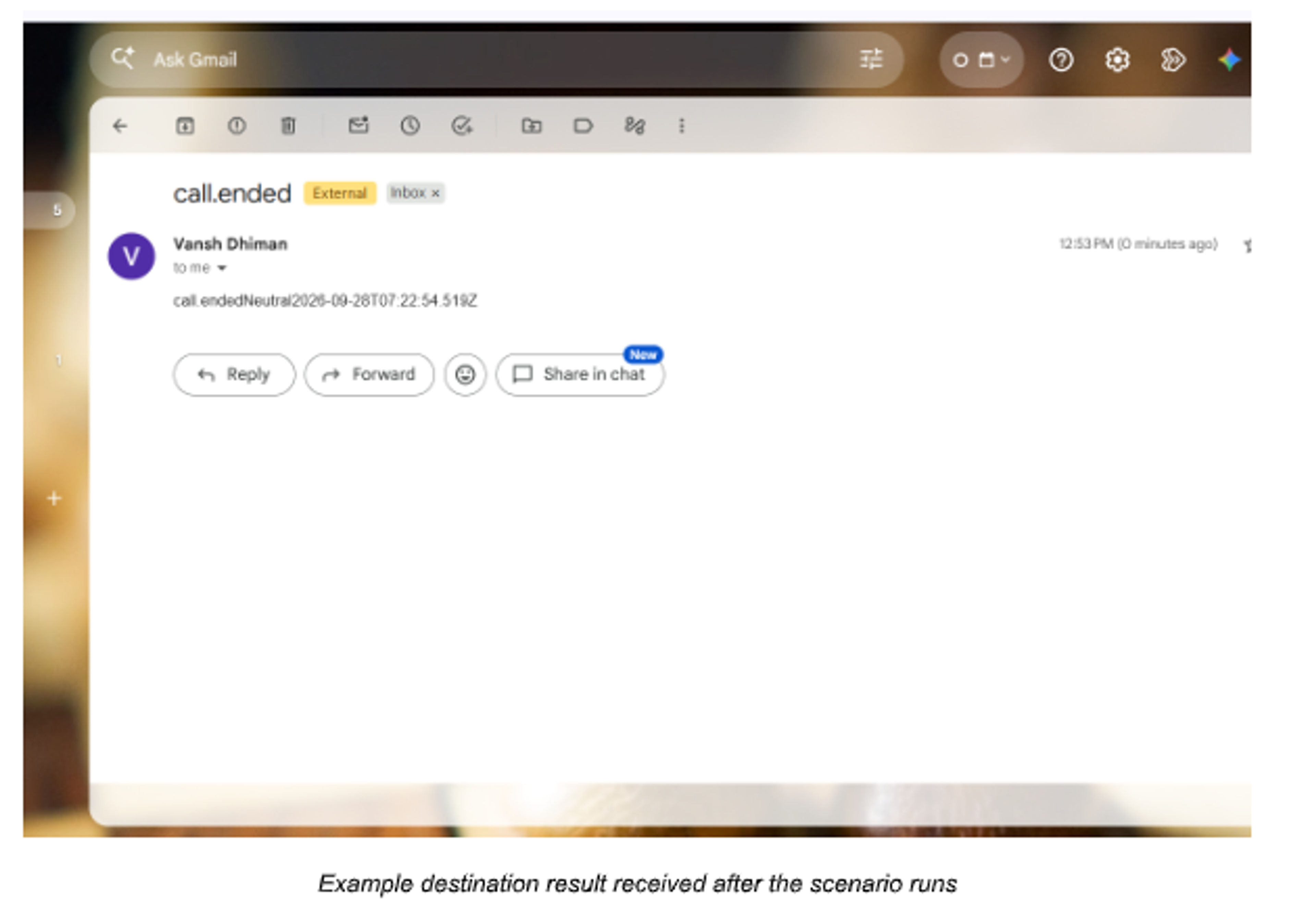Delete the call.ended email
The image size is (1316, 904).
point(288,126)
